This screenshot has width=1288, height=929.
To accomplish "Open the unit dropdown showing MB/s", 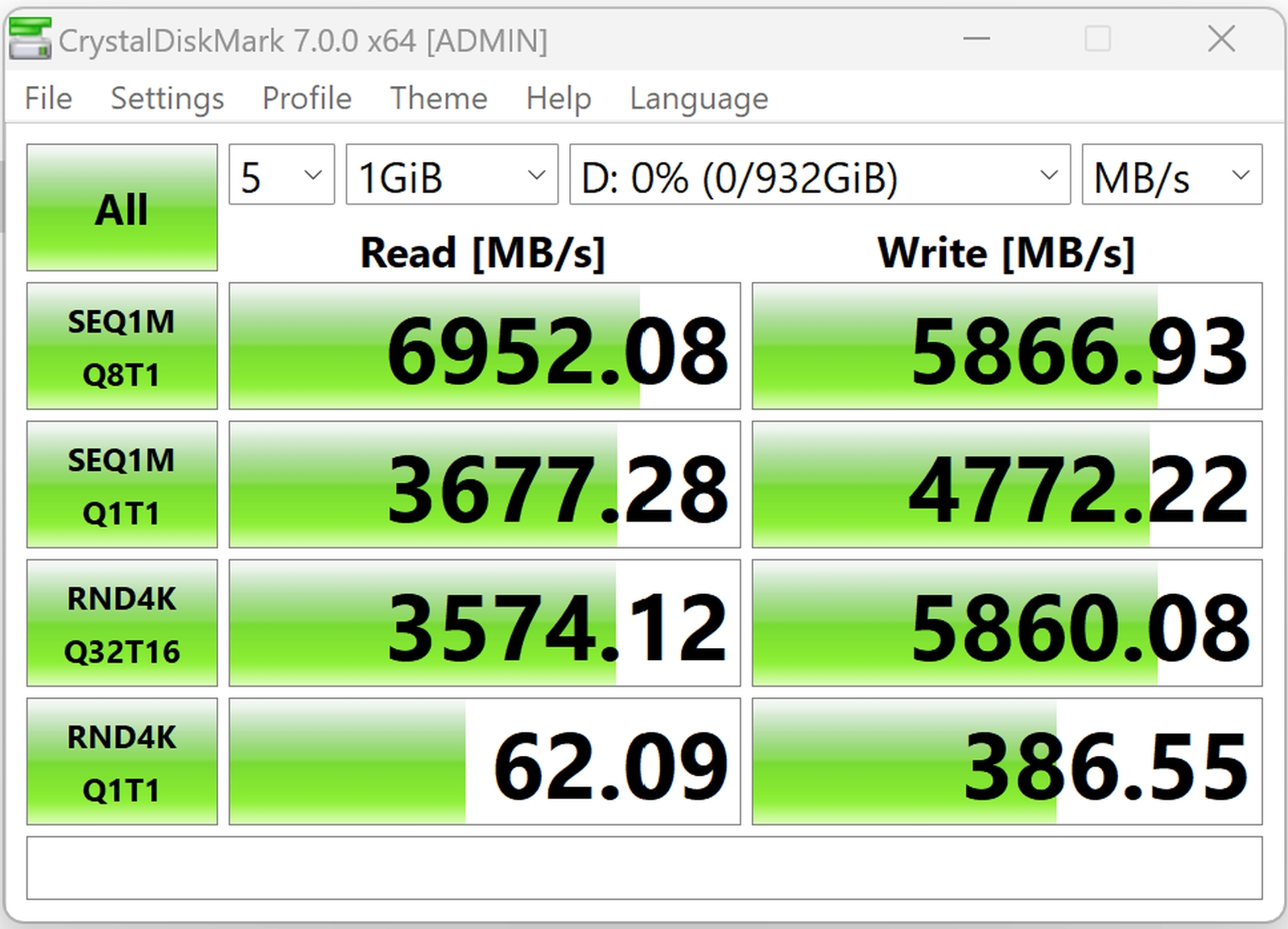I will 1172,175.
